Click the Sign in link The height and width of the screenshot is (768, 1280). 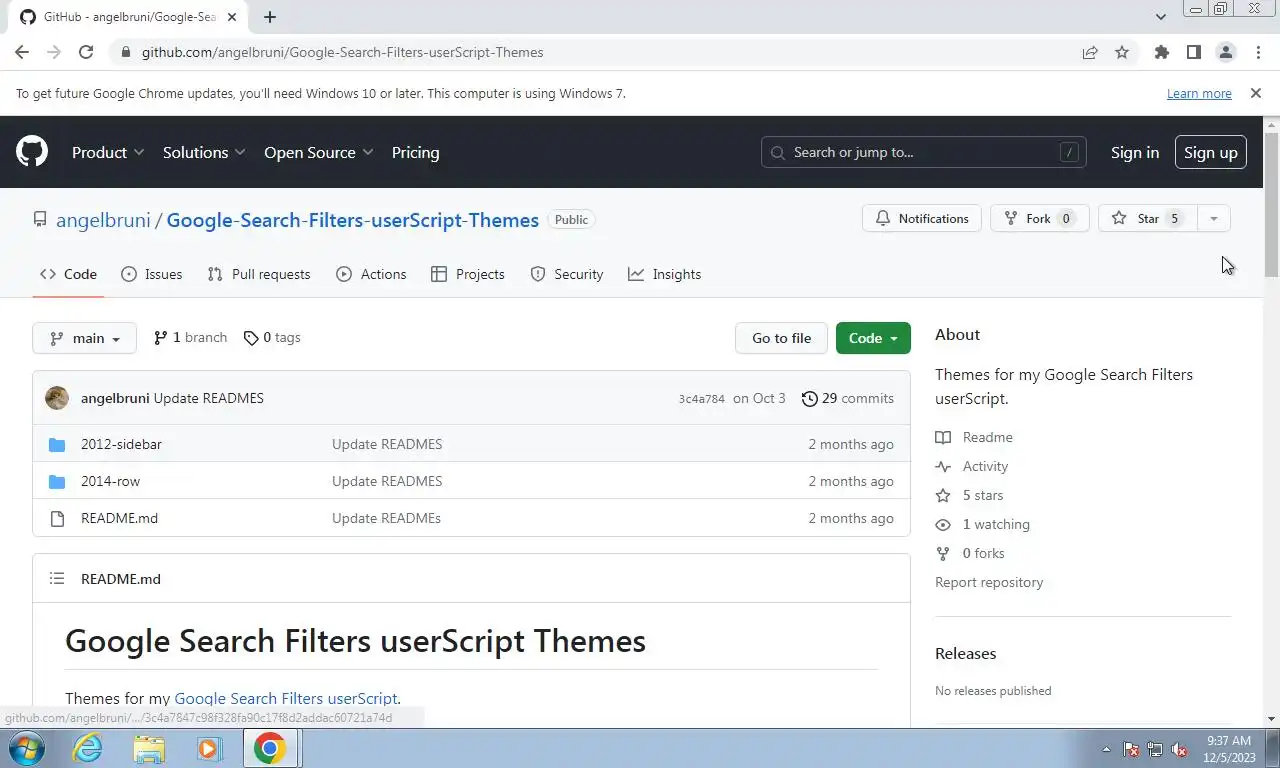[1135, 152]
